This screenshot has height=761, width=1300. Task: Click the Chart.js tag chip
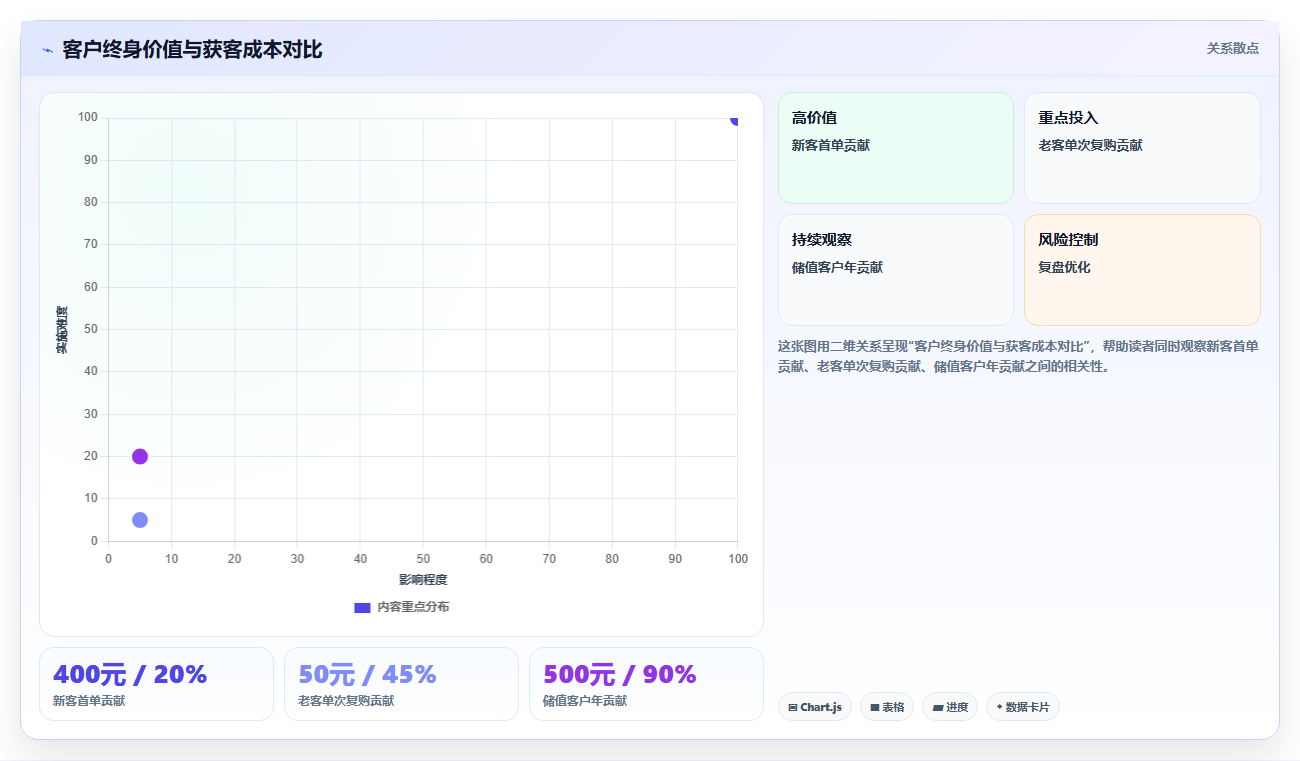coord(815,707)
